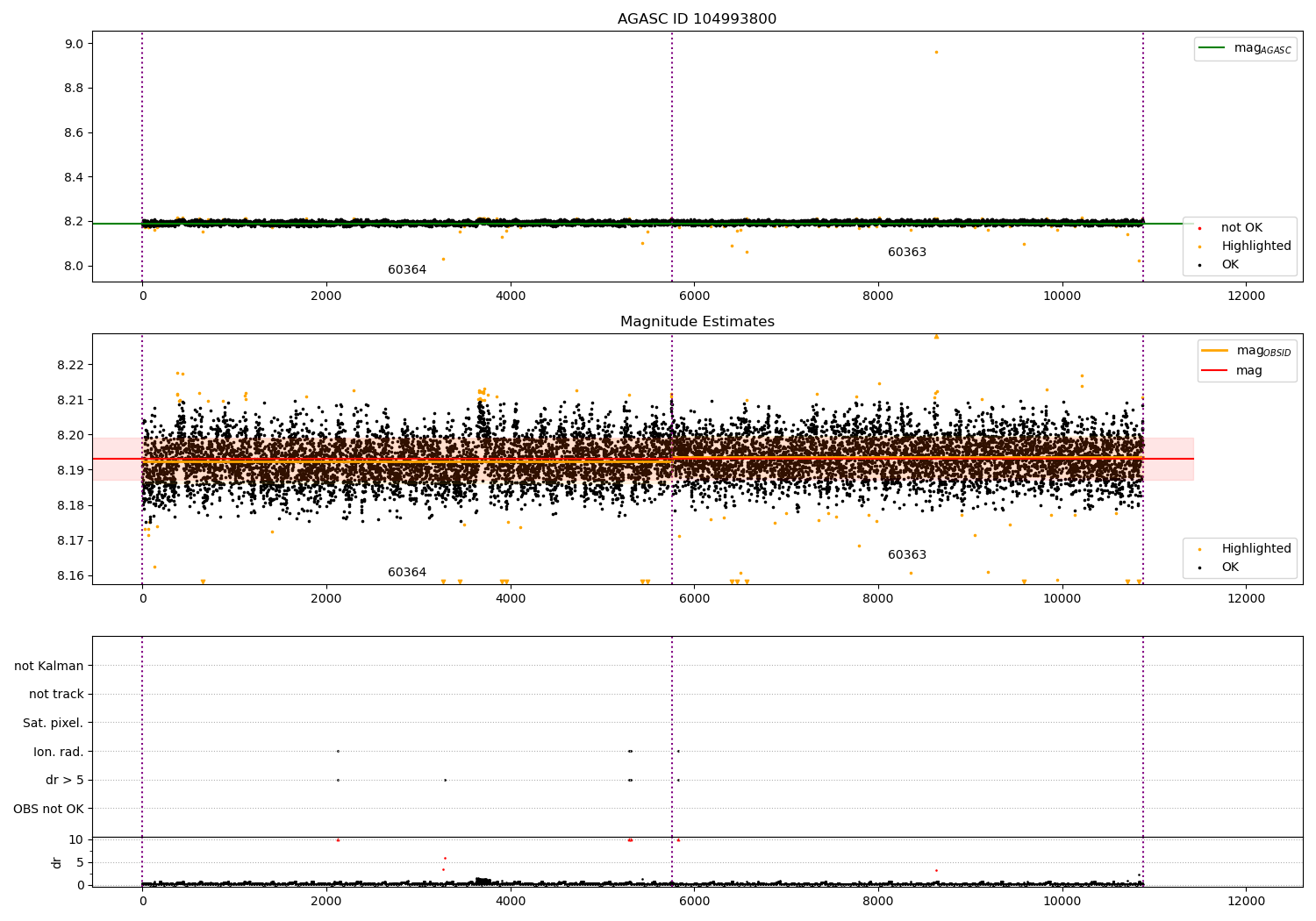This screenshot has height=921, width=1316.
Task: Click the '8.19' y-axis tick of Magnitude Estimates plot
Action: (71, 471)
